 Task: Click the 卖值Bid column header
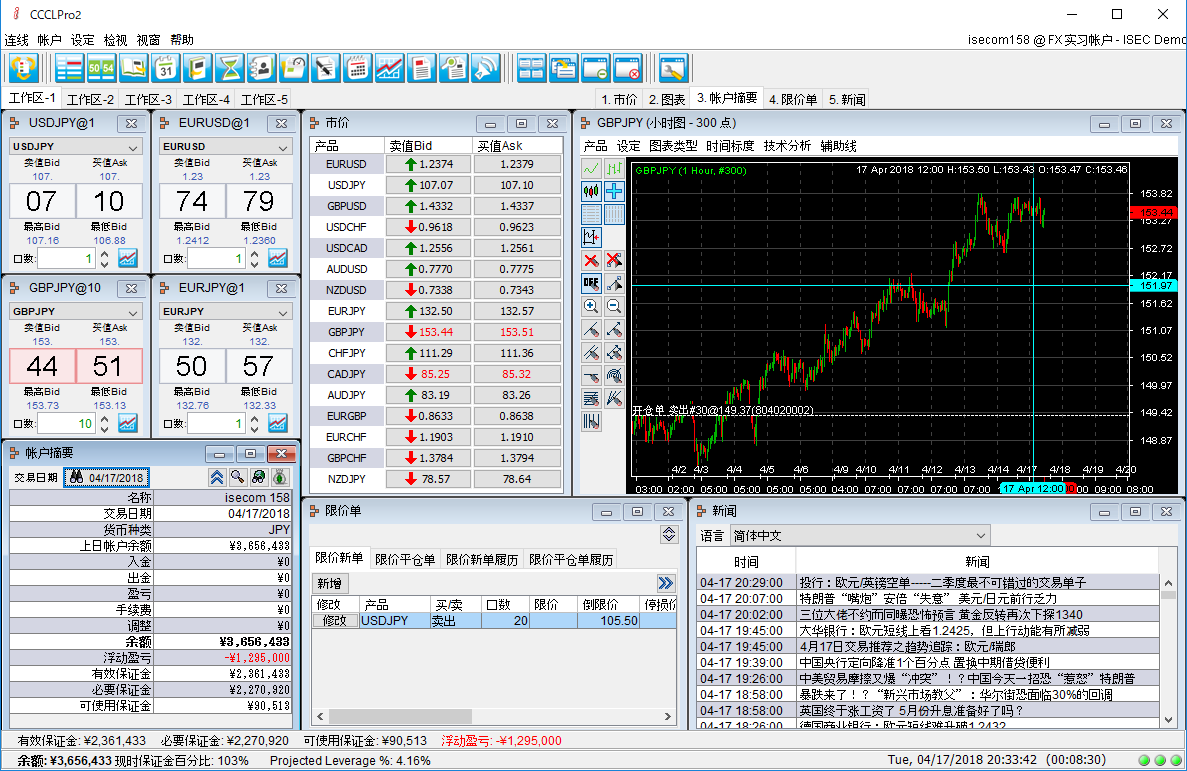coord(429,145)
